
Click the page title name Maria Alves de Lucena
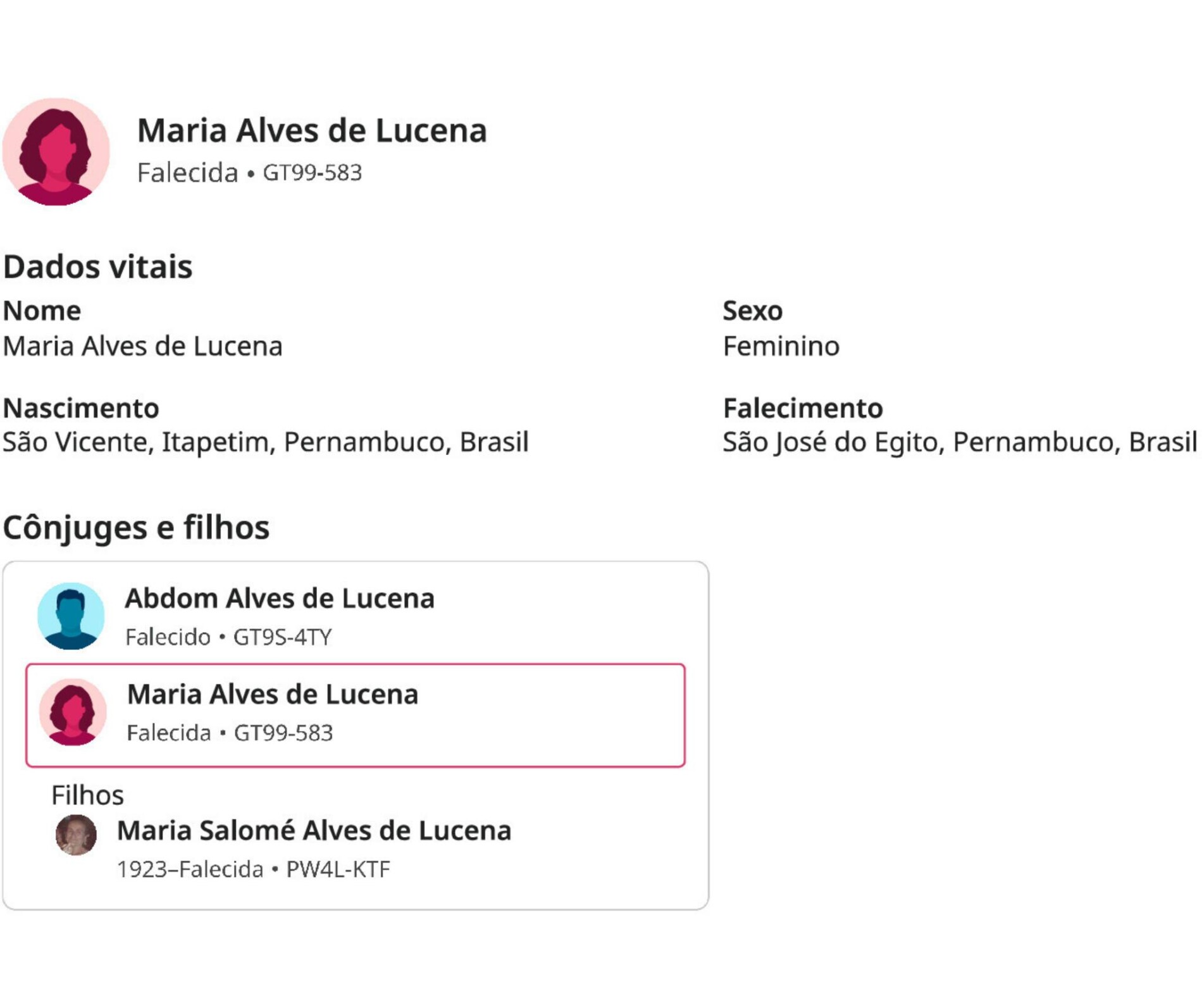tap(312, 130)
